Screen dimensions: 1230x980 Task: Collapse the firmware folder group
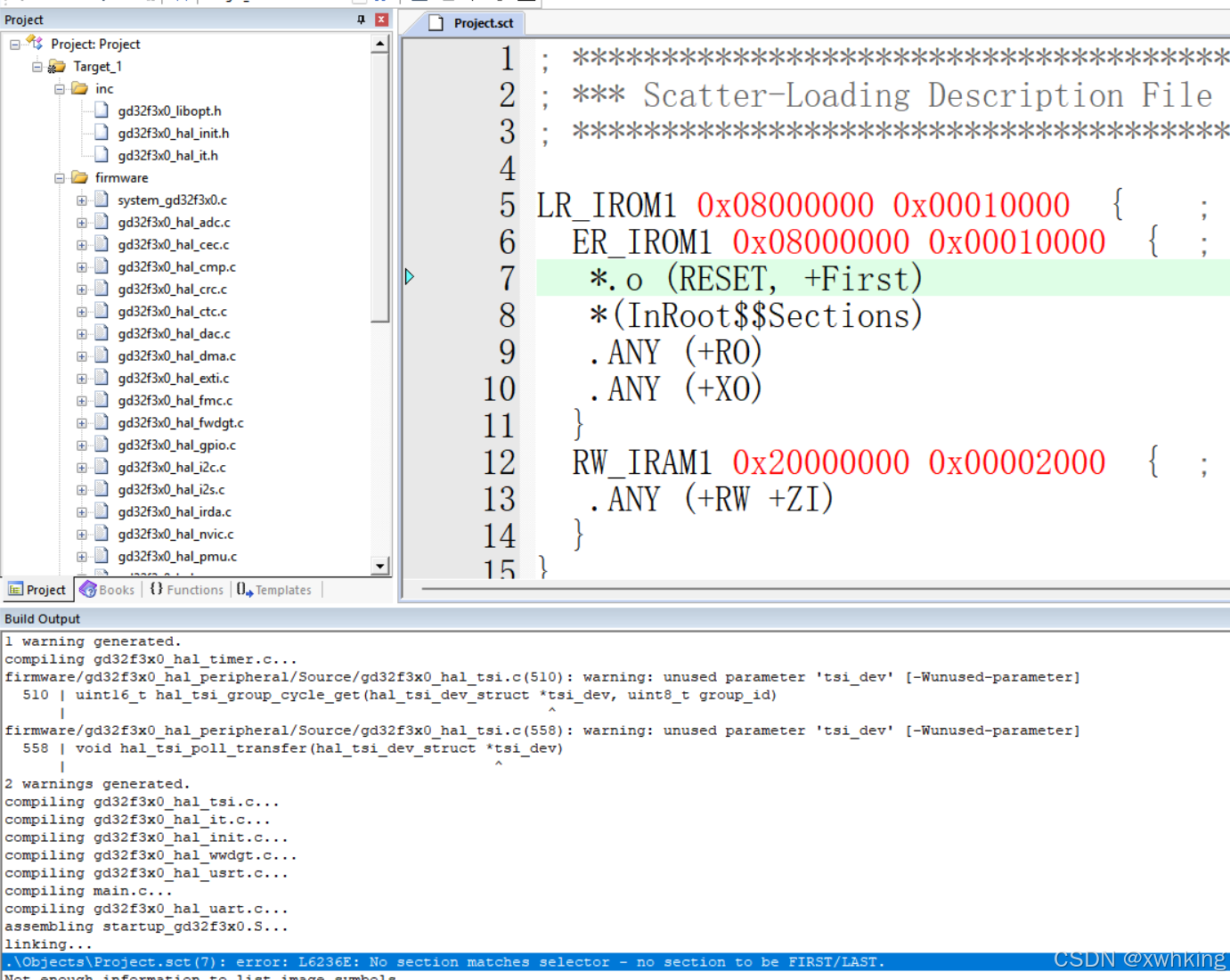pyautogui.click(x=60, y=178)
